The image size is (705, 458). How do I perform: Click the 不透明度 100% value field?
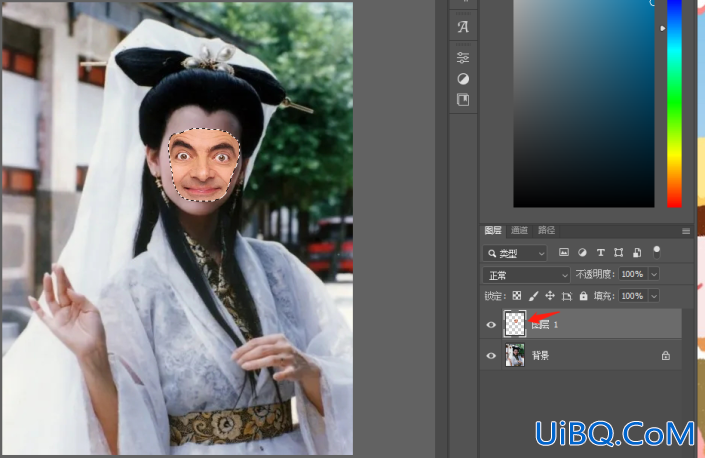[x=633, y=274]
